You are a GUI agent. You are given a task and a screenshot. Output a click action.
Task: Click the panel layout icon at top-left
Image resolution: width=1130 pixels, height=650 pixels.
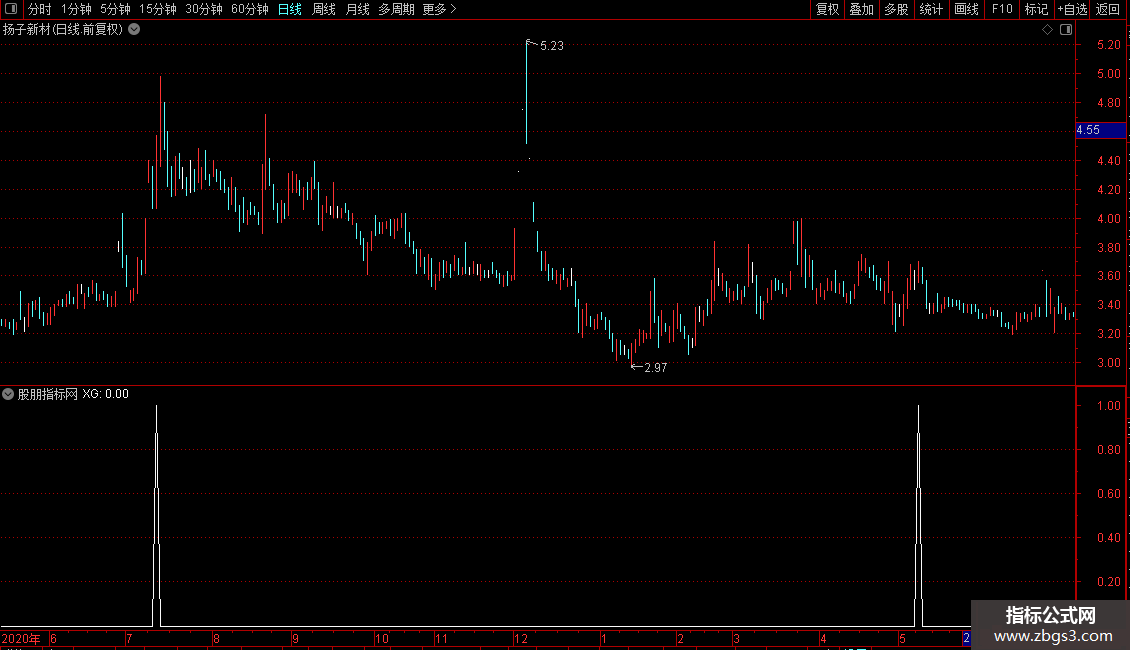click(11, 9)
